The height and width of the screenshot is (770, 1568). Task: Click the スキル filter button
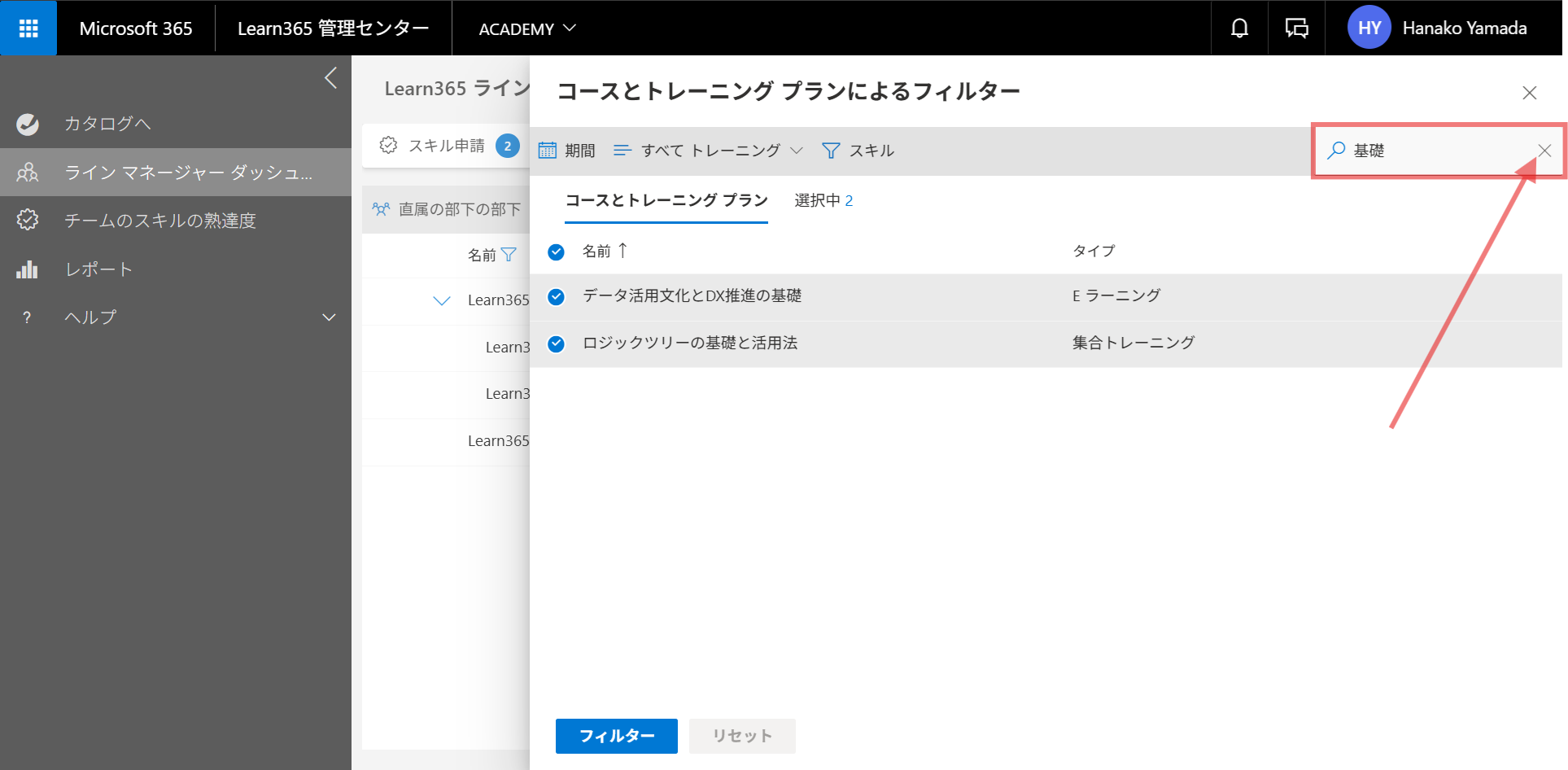tap(858, 151)
